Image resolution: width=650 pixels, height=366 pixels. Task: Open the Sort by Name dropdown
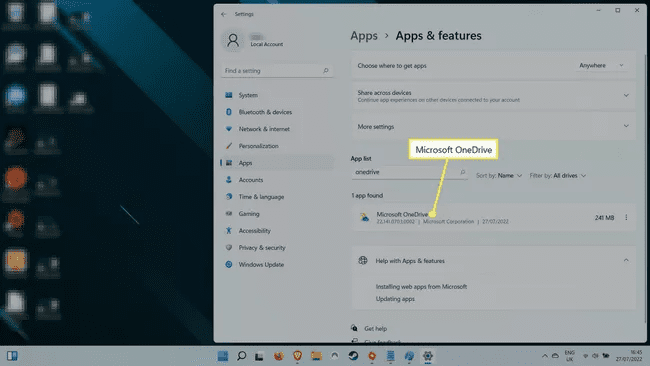(x=499, y=176)
